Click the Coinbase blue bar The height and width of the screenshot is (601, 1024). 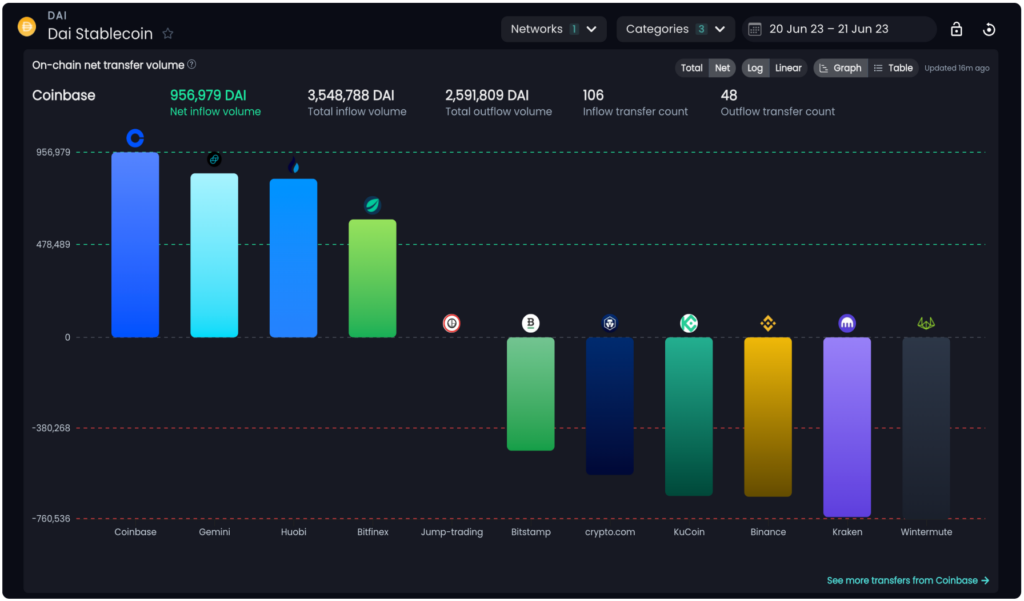[x=135, y=245]
